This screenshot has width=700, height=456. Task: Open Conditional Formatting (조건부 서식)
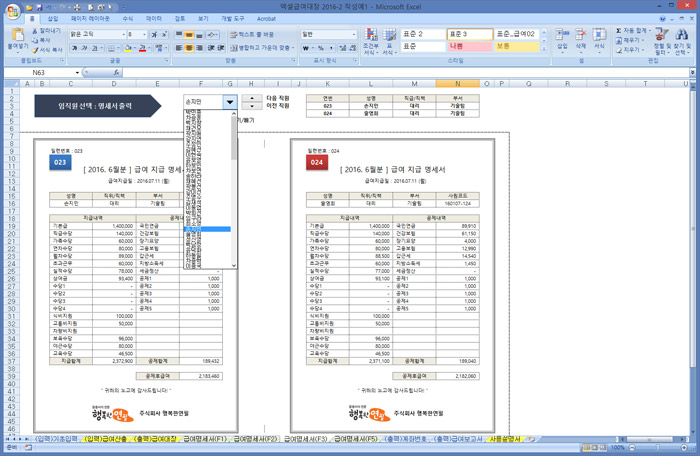click(x=371, y=42)
